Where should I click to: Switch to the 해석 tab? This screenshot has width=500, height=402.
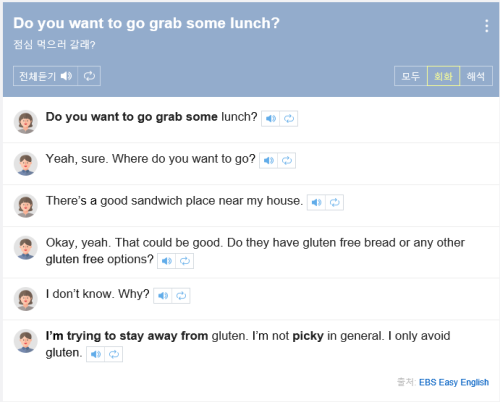[x=476, y=76]
